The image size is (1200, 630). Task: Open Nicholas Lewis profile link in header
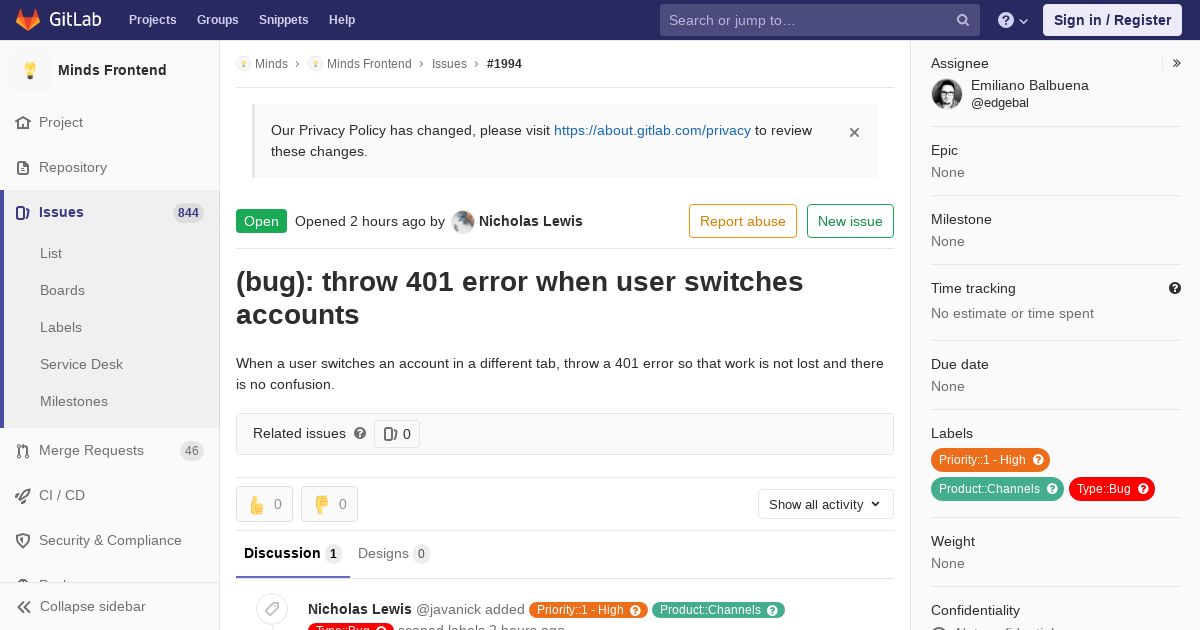(531, 221)
